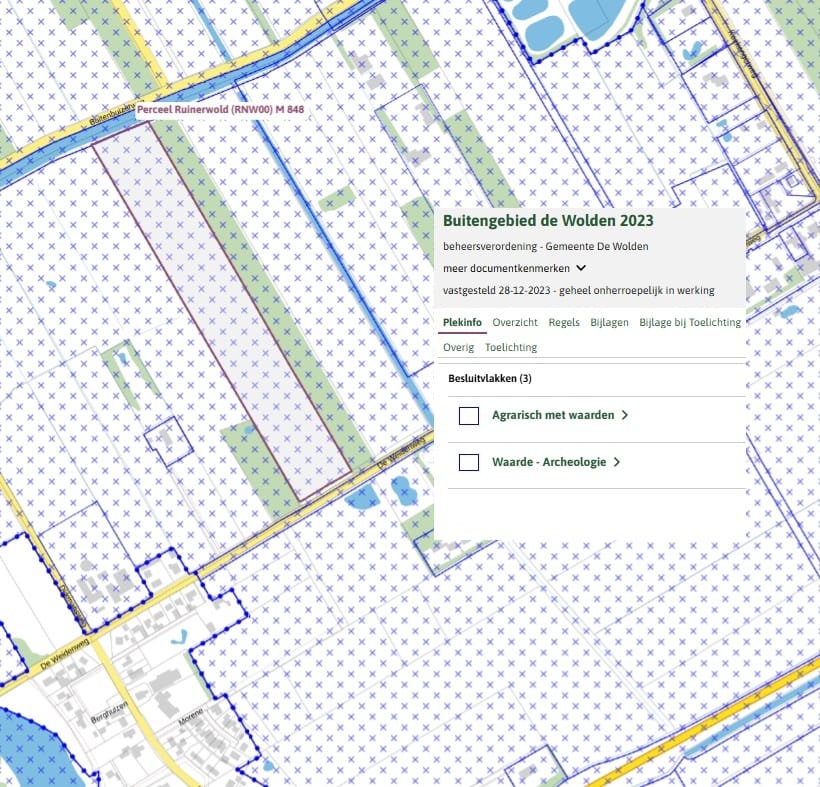Select the Overig tab

pyautogui.click(x=458, y=348)
